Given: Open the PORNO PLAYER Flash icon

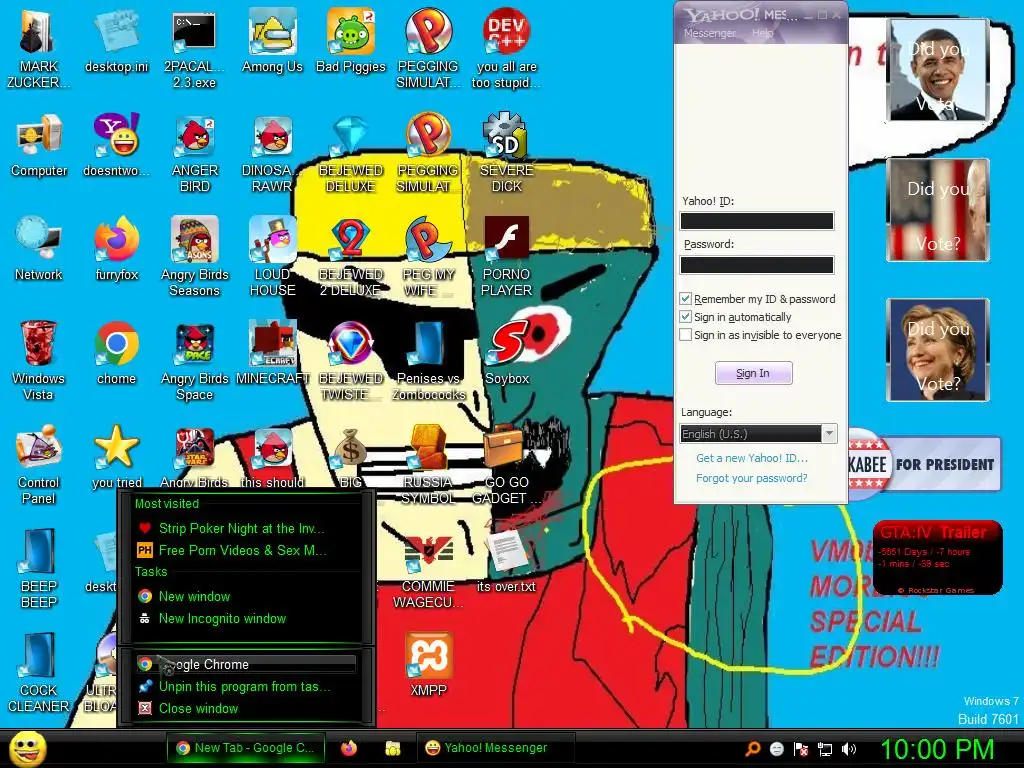Looking at the screenshot, I should point(506,257).
